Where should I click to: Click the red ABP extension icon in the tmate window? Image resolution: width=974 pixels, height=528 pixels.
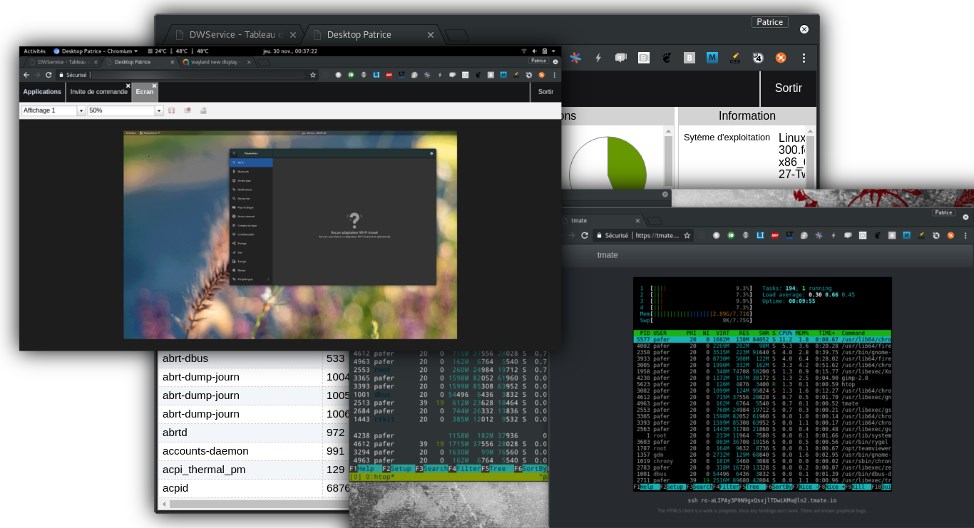[x=775, y=235]
